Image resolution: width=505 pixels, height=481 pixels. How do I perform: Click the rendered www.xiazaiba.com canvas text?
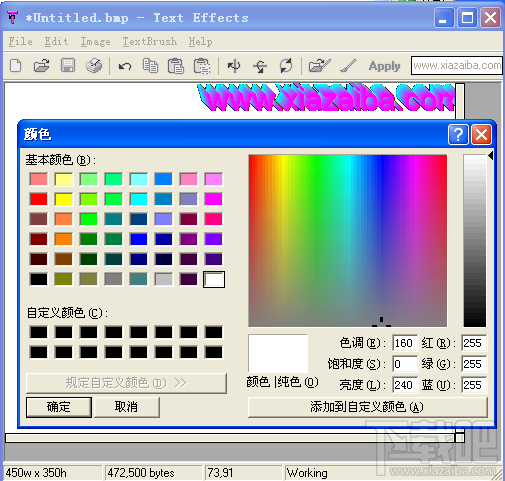(x=326, y=97)
